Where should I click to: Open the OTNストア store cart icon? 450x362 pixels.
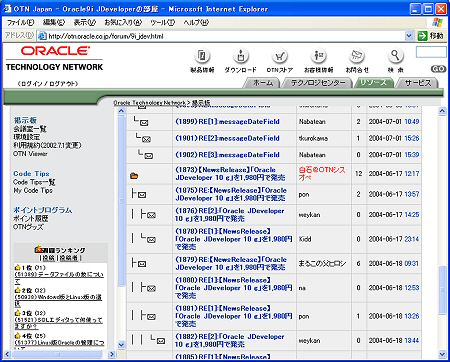click(280, 56)
